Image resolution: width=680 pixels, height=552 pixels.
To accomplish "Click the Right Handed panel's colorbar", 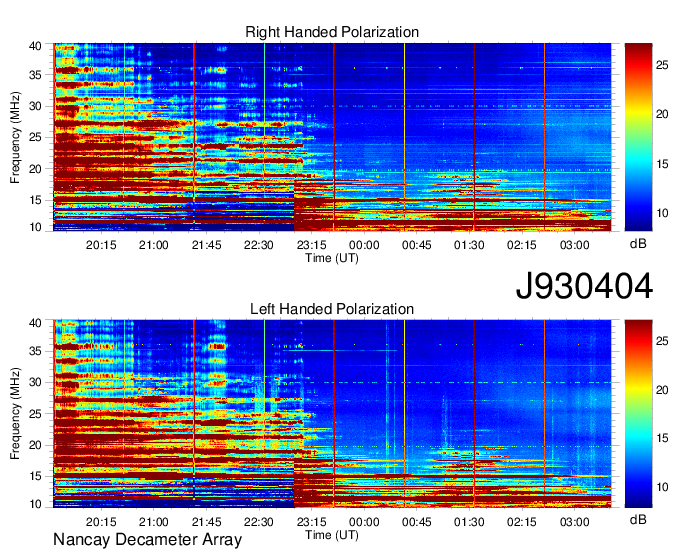I will click(x=638, y=137).
